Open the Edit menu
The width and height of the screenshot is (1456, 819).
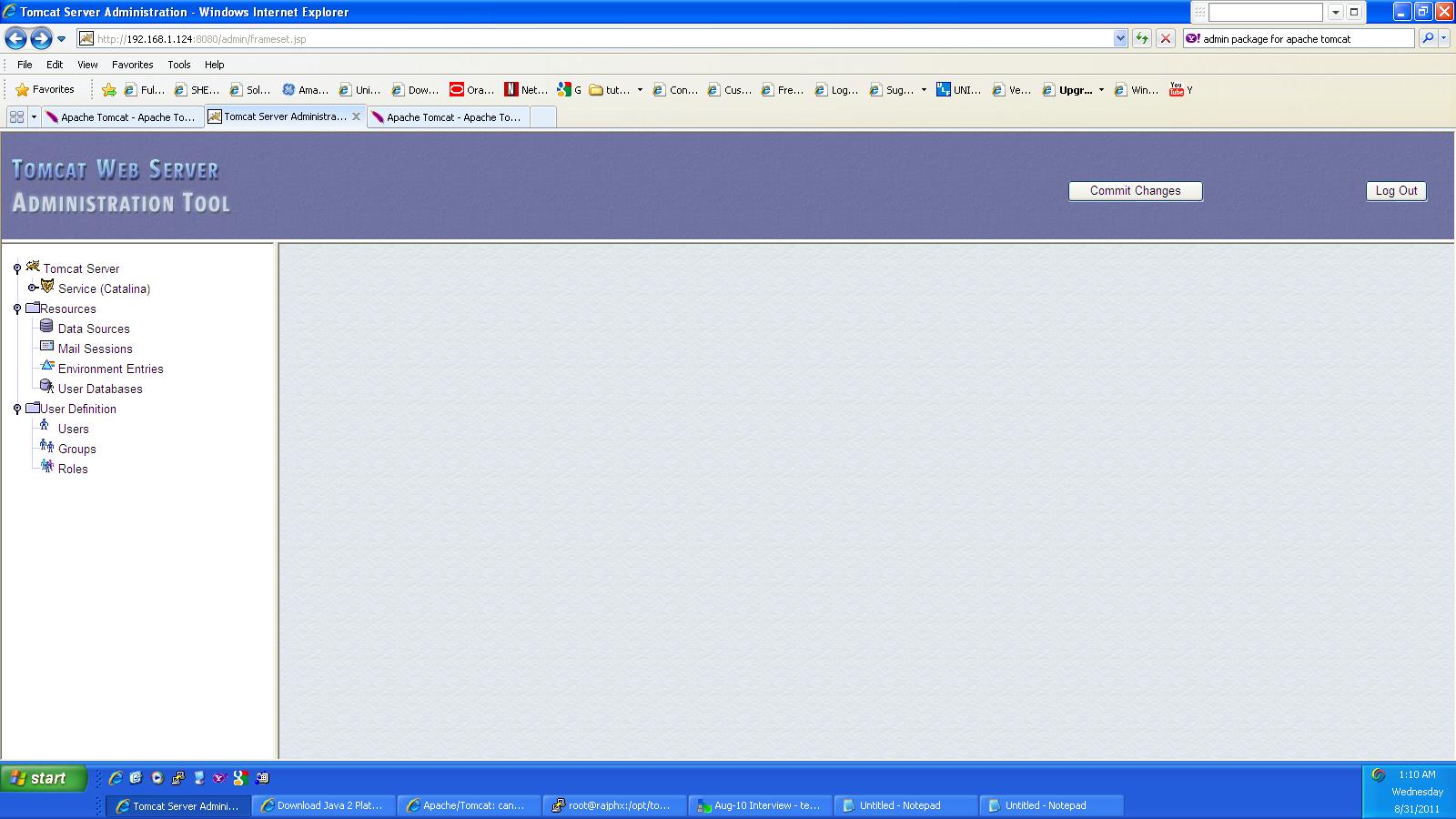point(55,65)
